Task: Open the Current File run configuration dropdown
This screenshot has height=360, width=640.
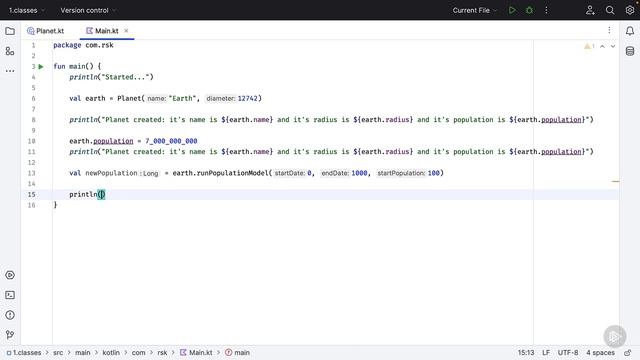Action: [x=475, y=10]
